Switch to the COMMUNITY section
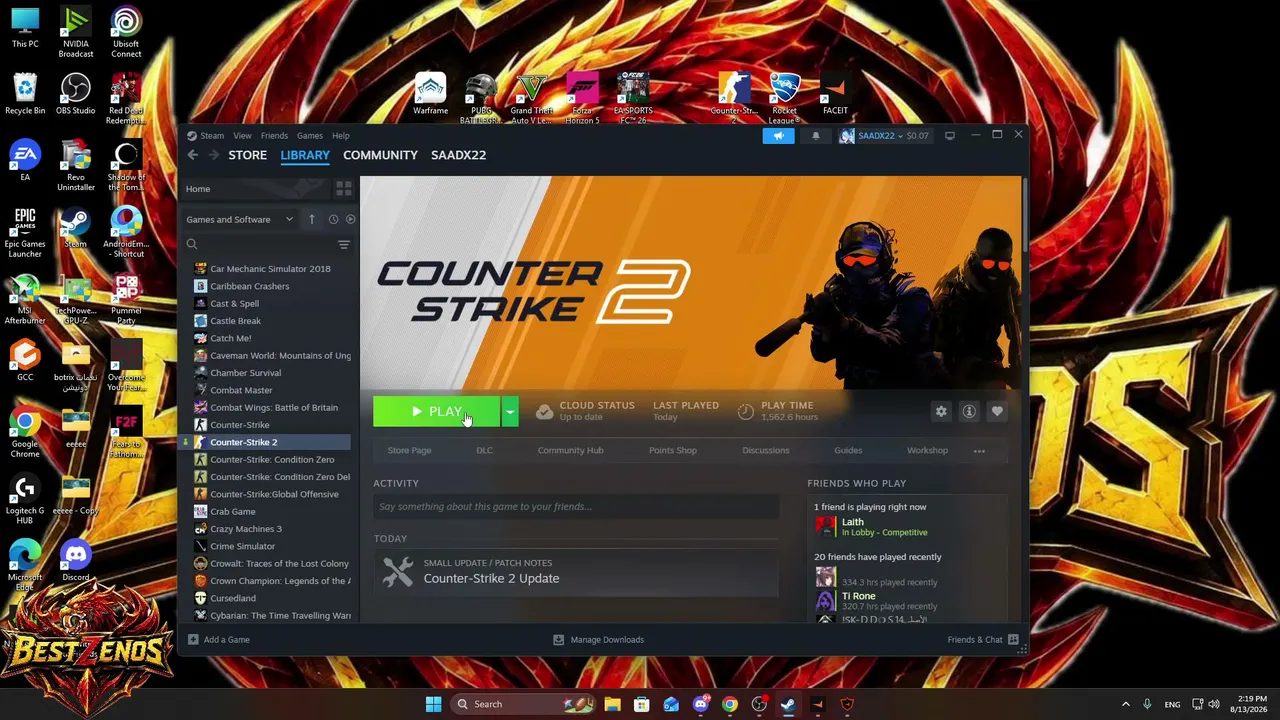 (x=380, y=155)
